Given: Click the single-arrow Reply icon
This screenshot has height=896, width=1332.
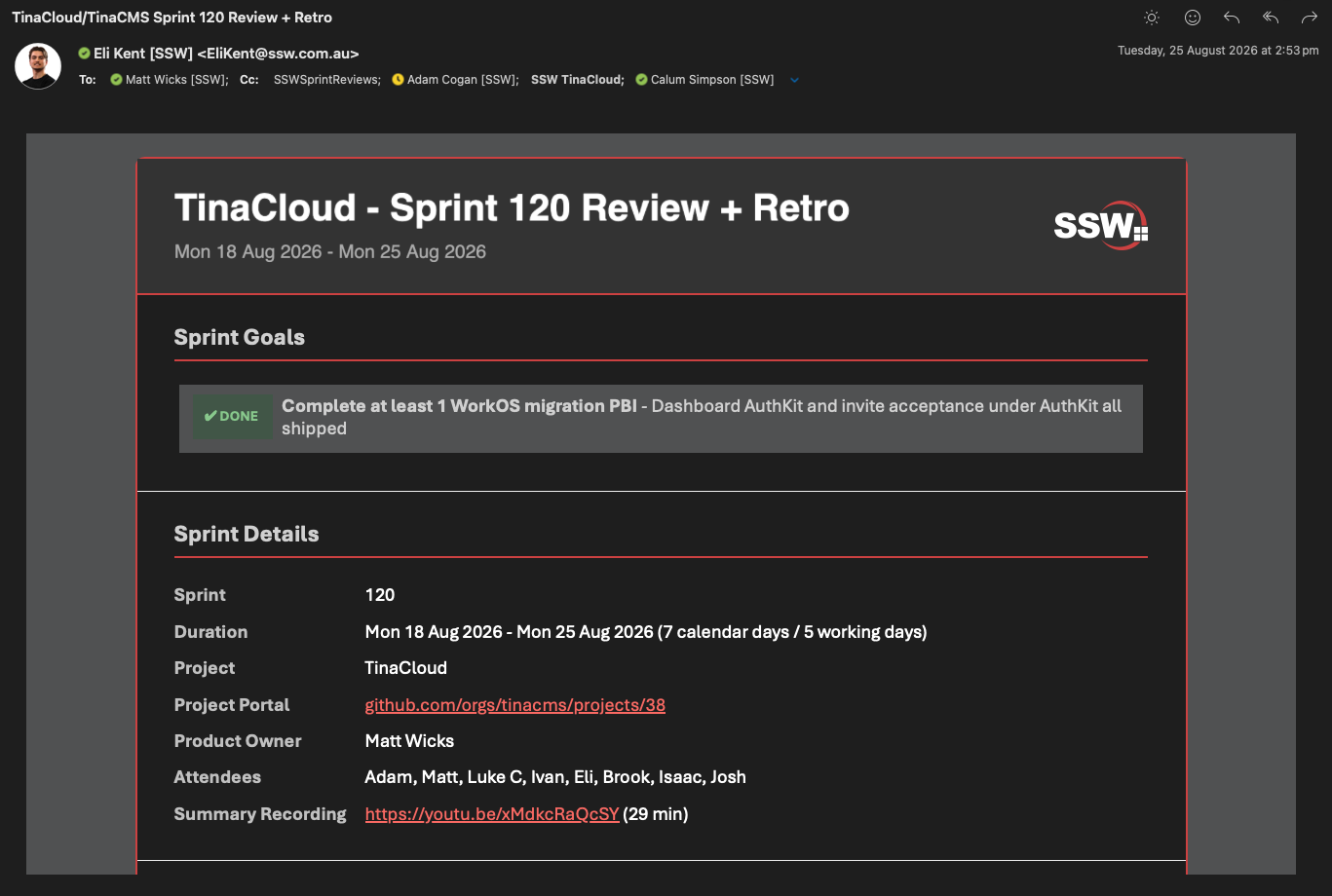Looking at the screenshot, I should (1232, 18).
